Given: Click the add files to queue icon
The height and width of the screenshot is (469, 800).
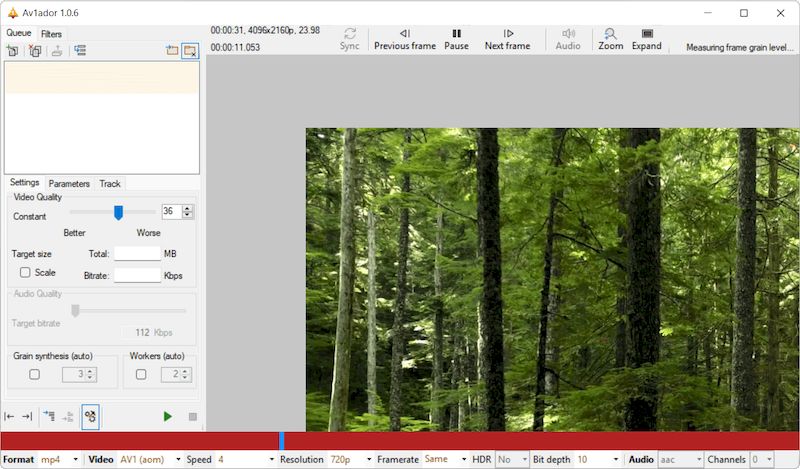Looking at the screenshot, I should point(12,50).
